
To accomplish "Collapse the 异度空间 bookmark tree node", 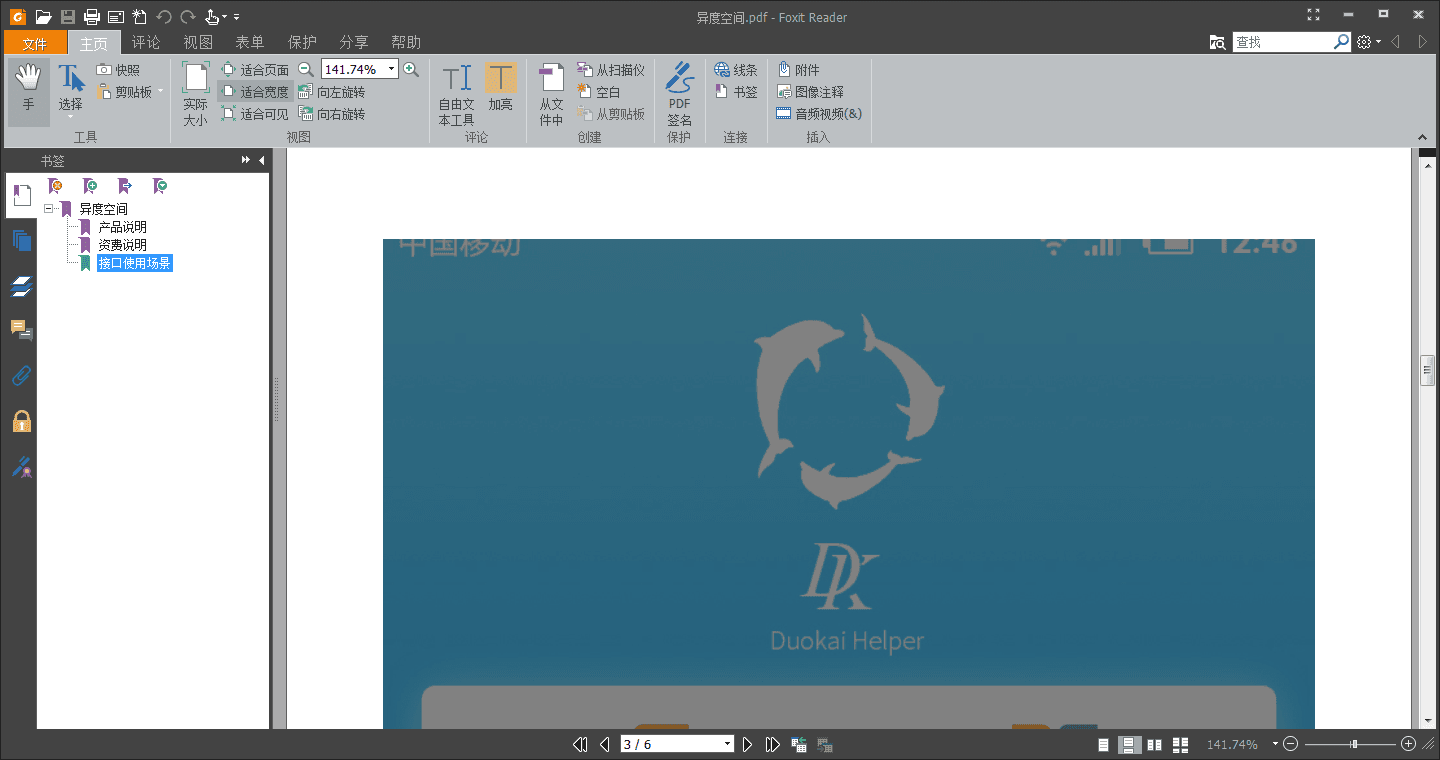I will coord(48,209).
